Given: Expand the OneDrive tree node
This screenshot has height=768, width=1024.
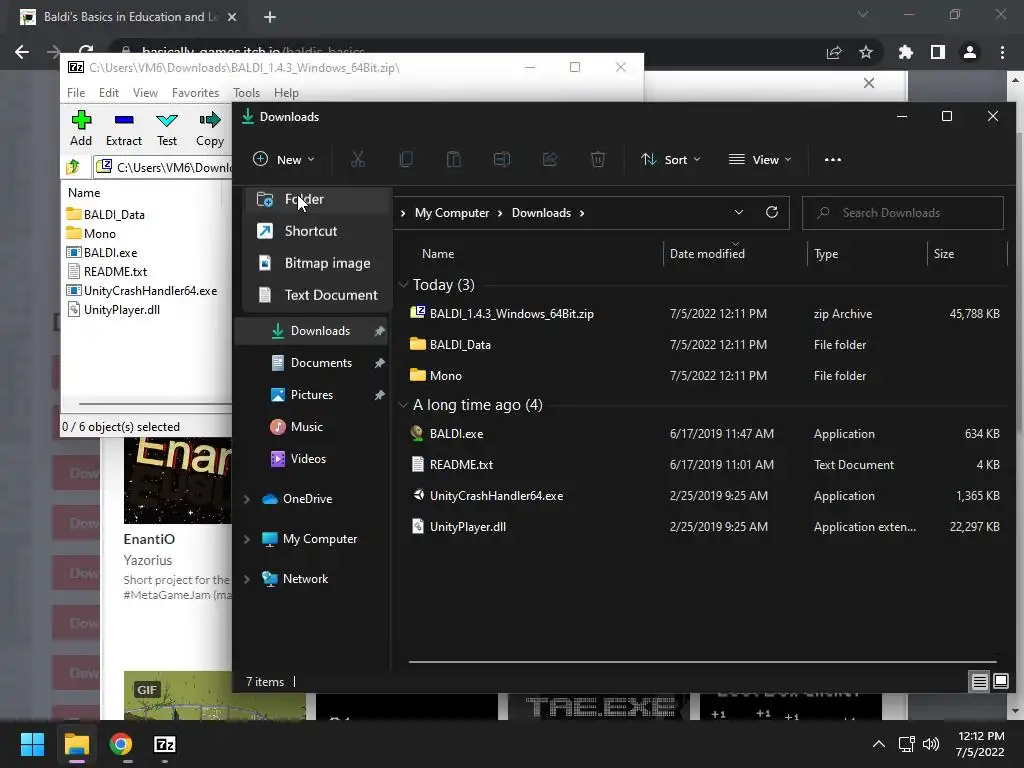Looking at the screenshot, I should pos(247,499).
